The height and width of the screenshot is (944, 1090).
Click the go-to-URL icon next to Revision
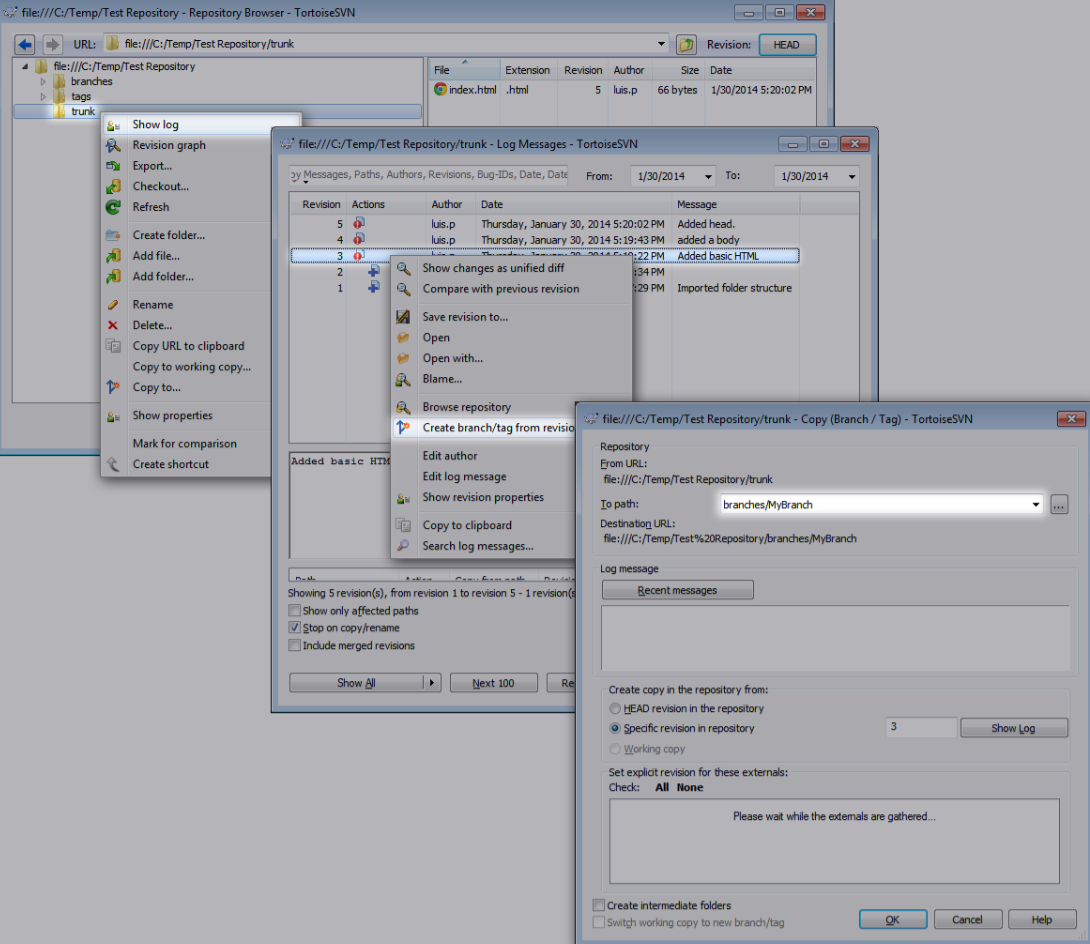pyautogui.click(x=686, y=44)
